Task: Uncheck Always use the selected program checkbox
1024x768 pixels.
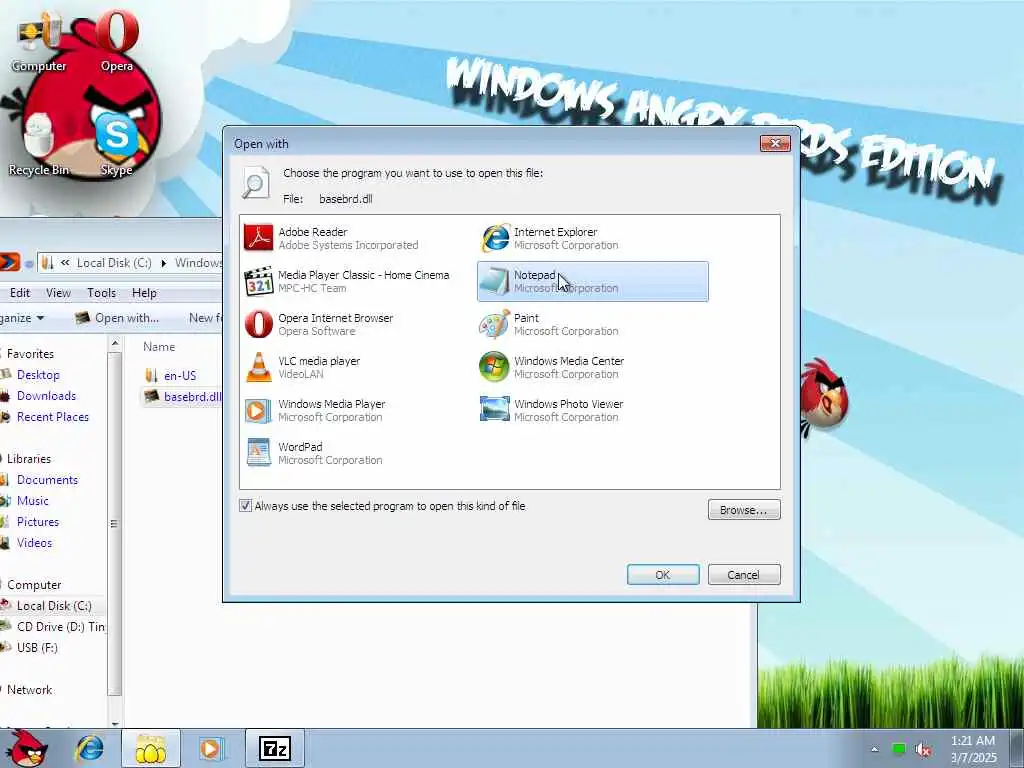Action: click(x=246, y=505)
